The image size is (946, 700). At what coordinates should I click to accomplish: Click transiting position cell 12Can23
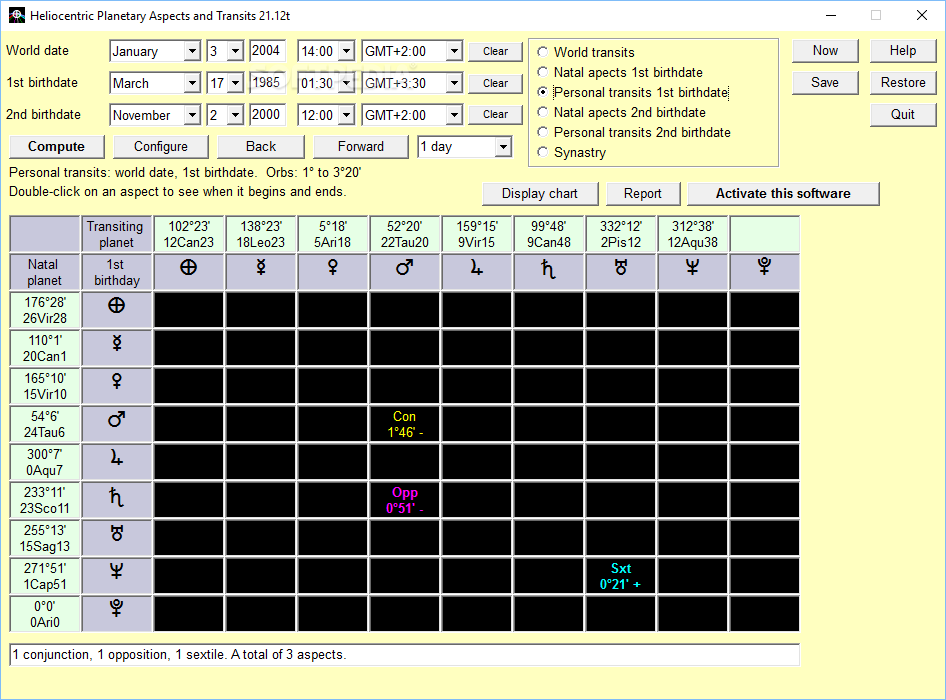189,234
